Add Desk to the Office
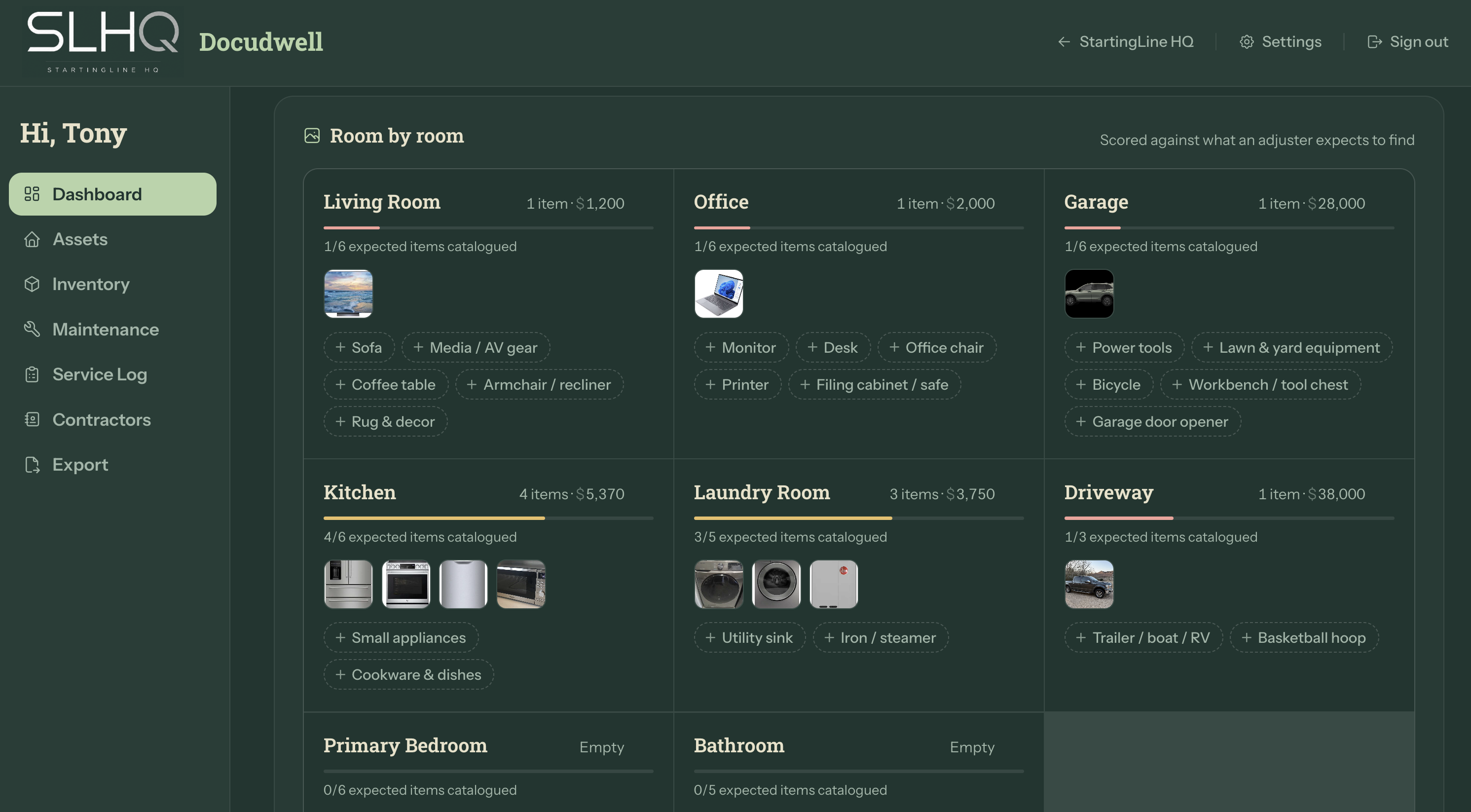Viewport: 1471px width, 812px height. tap(833, 347)
